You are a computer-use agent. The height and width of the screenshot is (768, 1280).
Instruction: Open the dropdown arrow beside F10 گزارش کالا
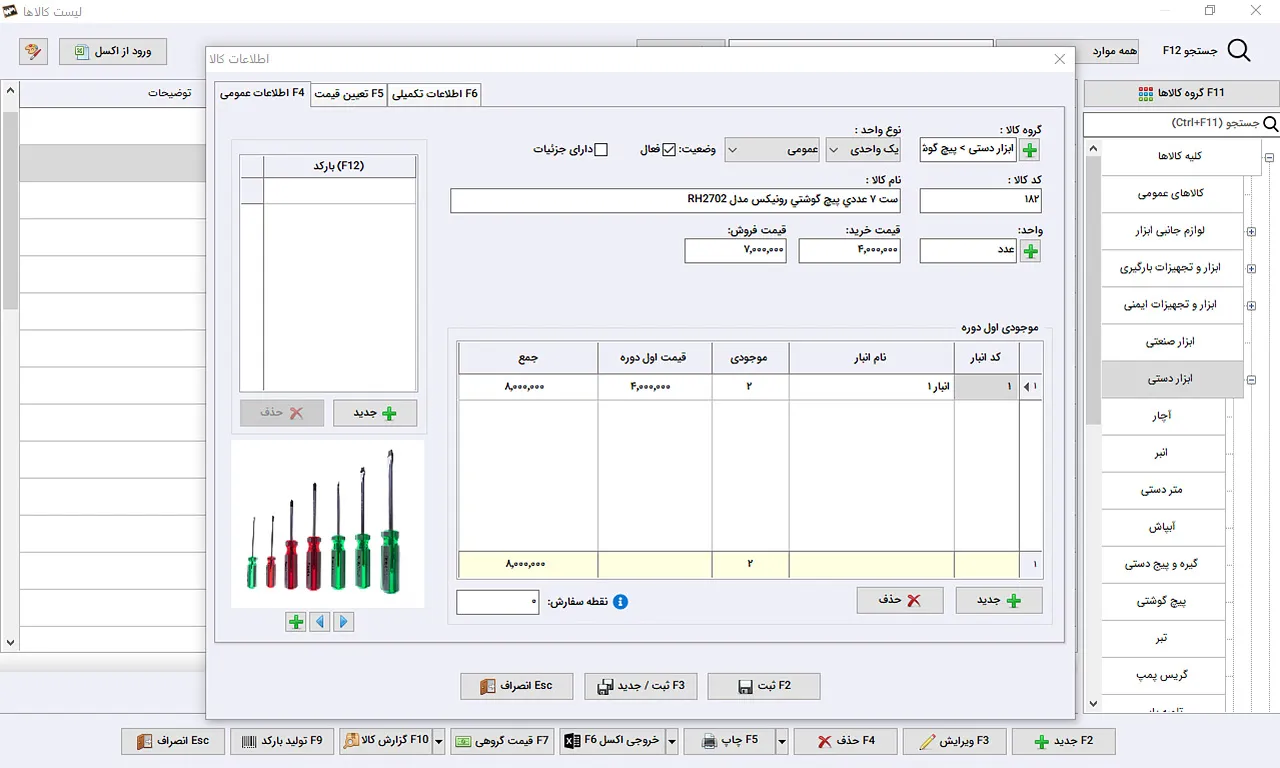pyautogui.click(x=438, y=741)
